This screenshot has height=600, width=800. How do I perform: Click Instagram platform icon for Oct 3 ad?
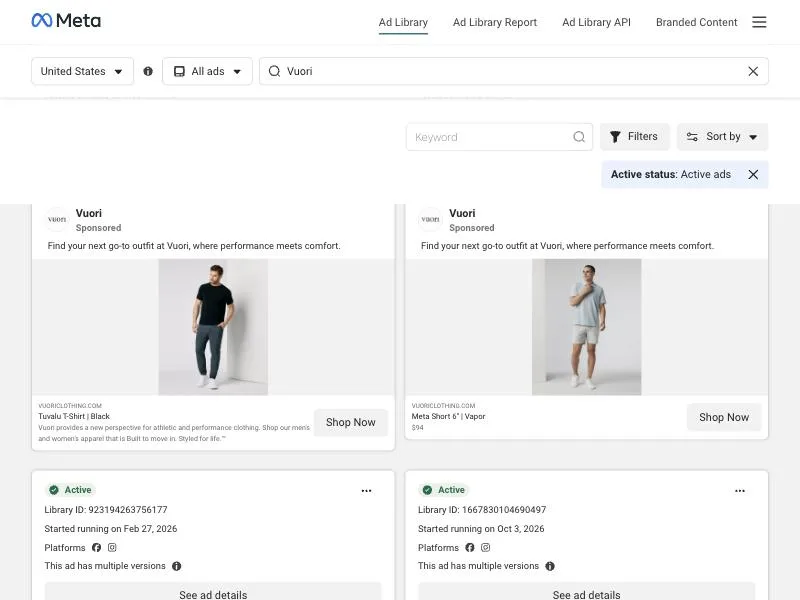click(x=486, y=547)
